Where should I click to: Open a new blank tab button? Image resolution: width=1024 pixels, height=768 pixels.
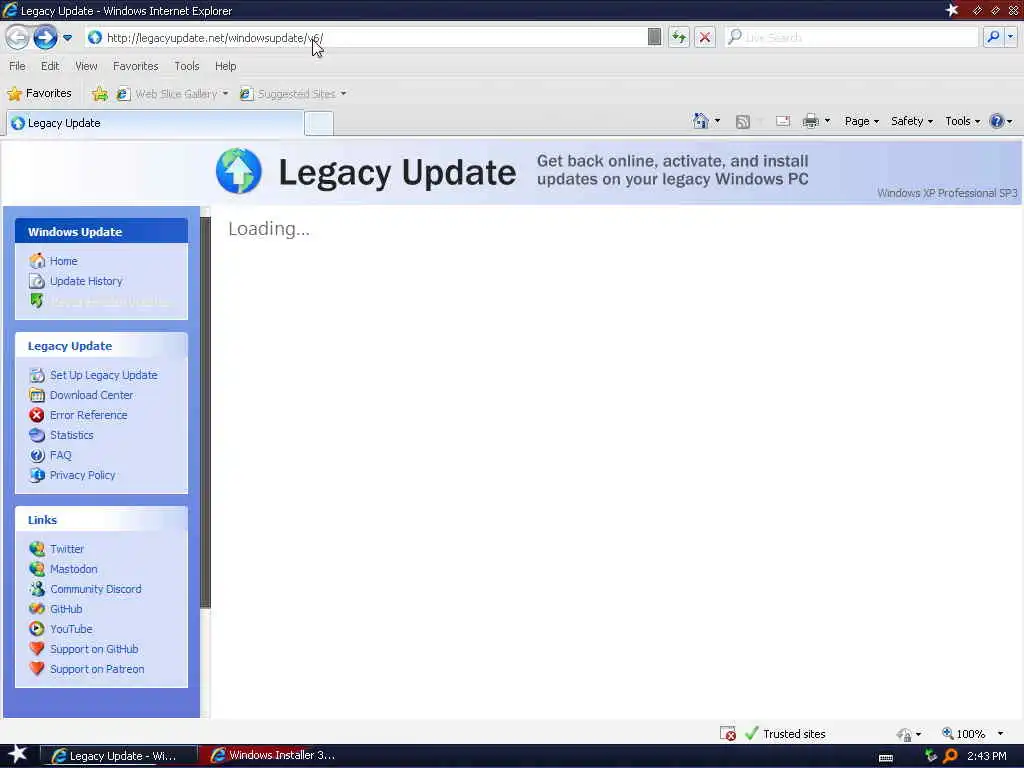click(319, 123)
